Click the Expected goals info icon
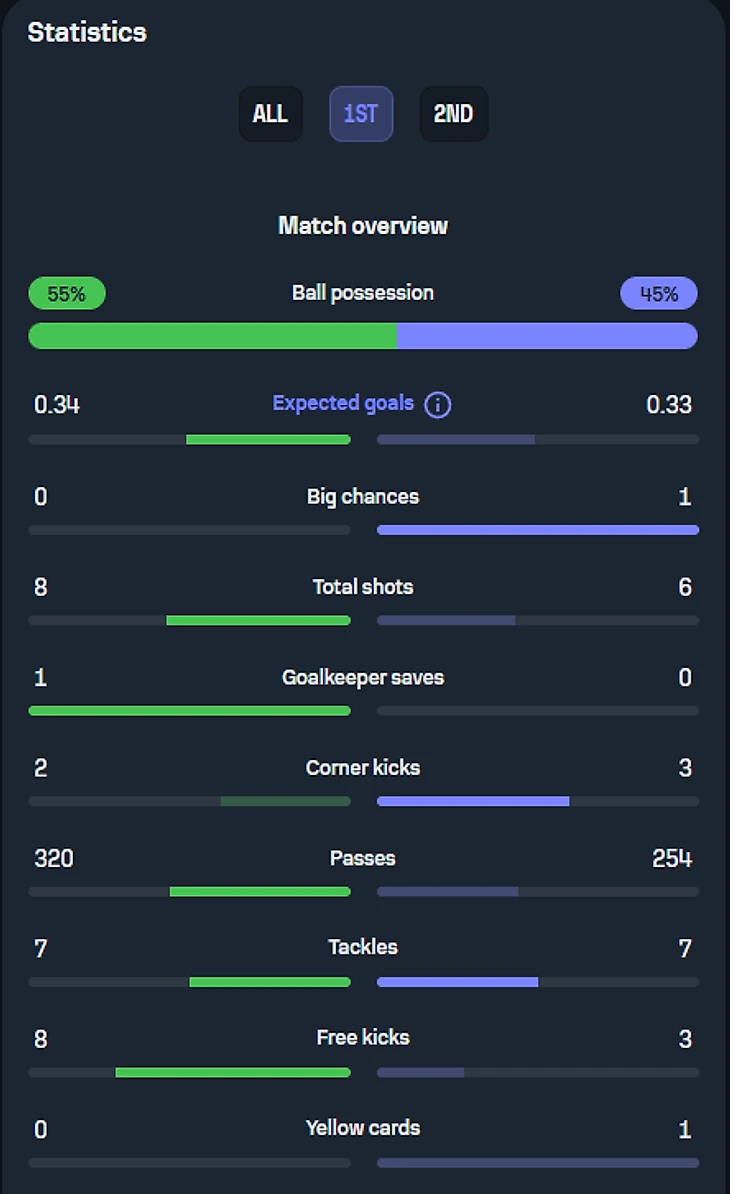Screen dimensions: 730x1194 [x=438, y=405]
